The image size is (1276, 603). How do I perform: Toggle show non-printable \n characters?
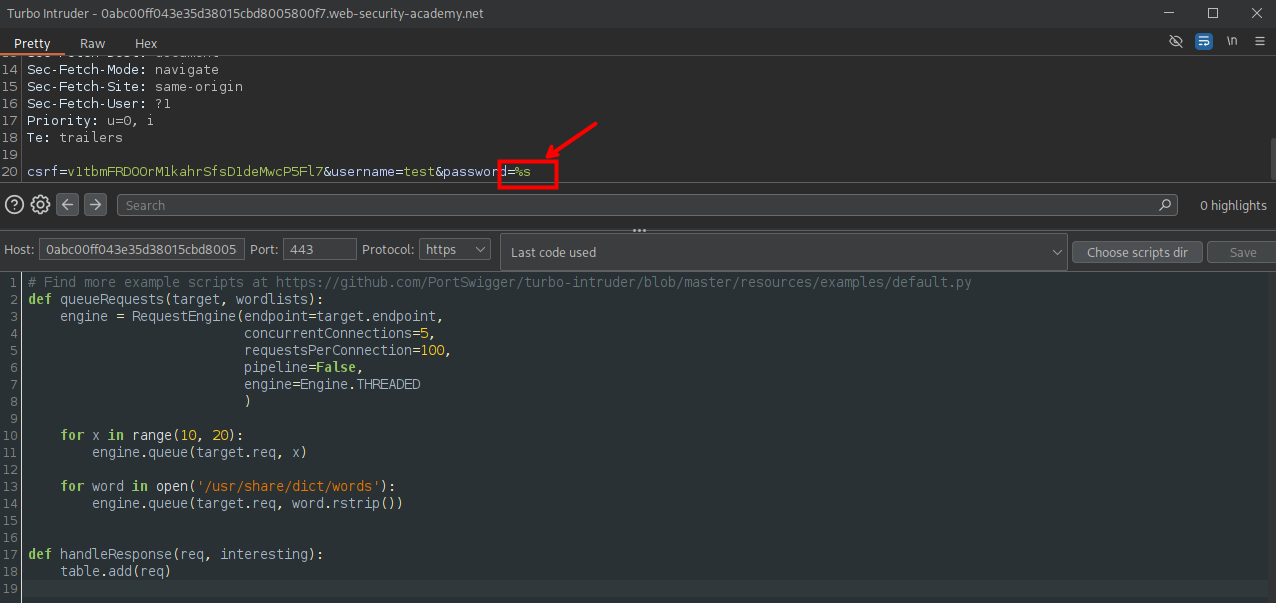(1232, 42)
